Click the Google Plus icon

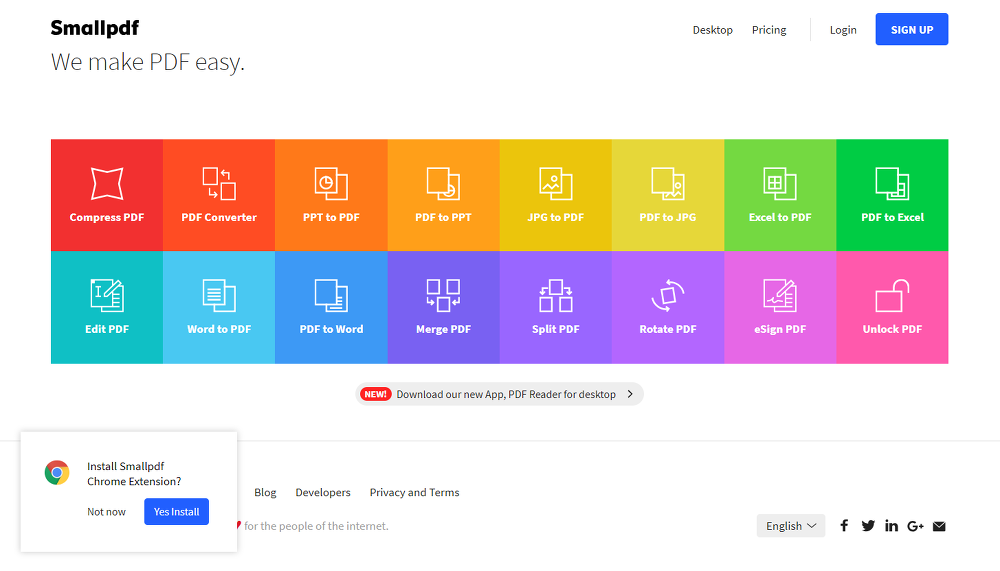915,526
